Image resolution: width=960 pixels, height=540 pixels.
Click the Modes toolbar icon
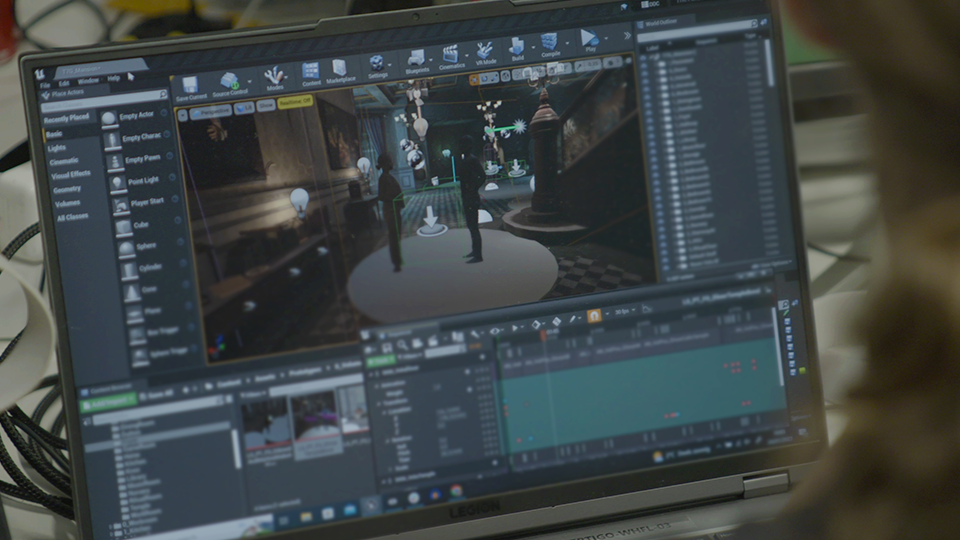[274, 76]
